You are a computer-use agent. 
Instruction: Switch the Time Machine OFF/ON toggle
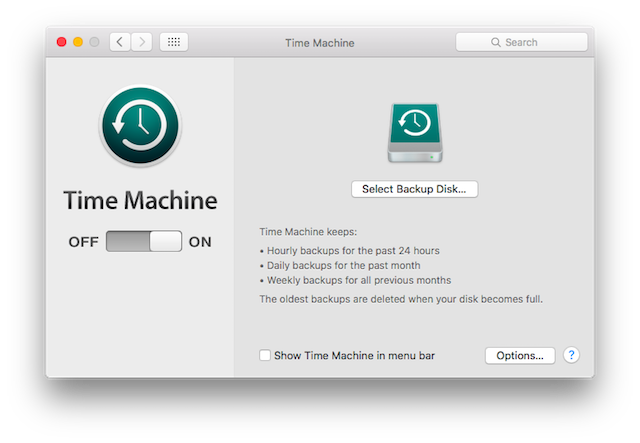coord(144,241)
